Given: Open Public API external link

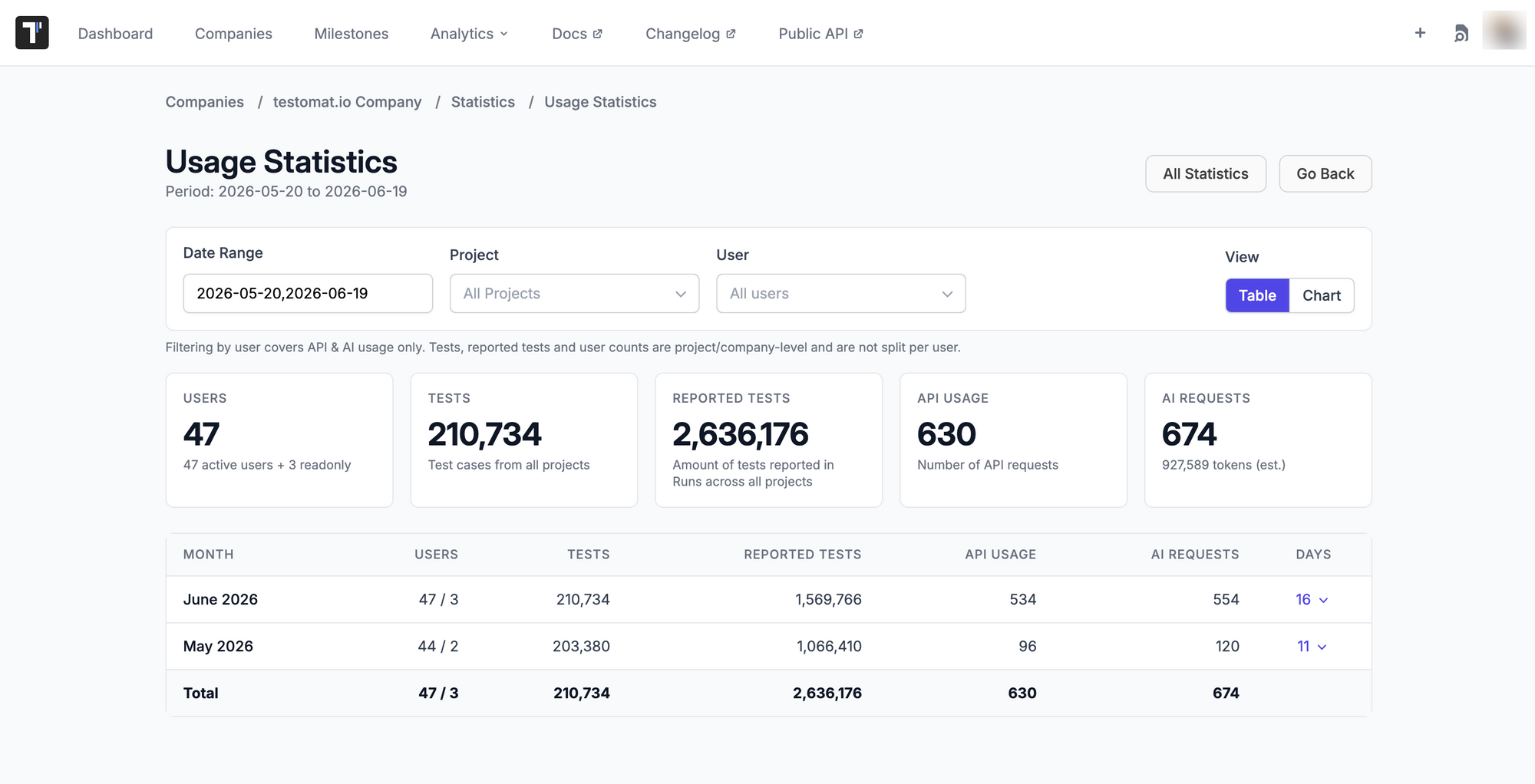Looking at the screenshot, I should coord(820,34).
